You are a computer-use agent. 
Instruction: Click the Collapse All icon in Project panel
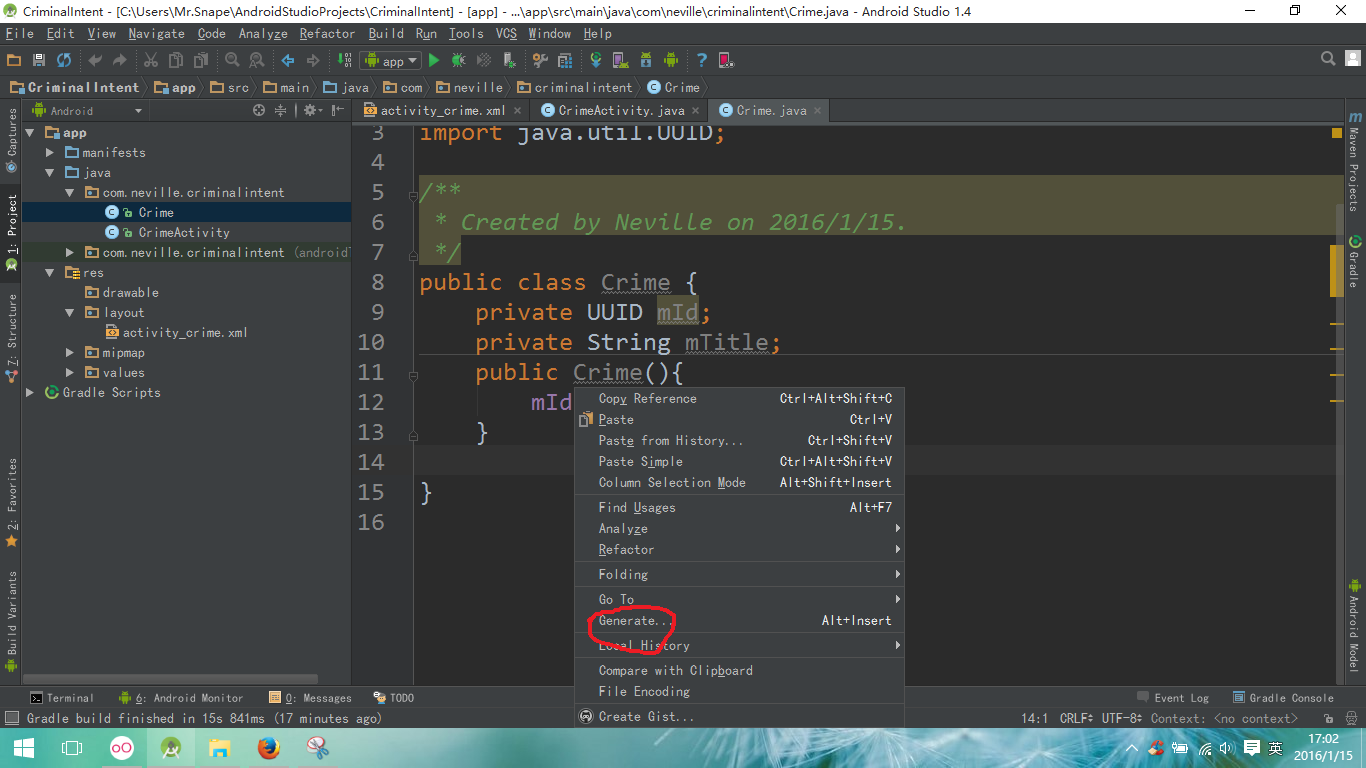click(281, 111)
